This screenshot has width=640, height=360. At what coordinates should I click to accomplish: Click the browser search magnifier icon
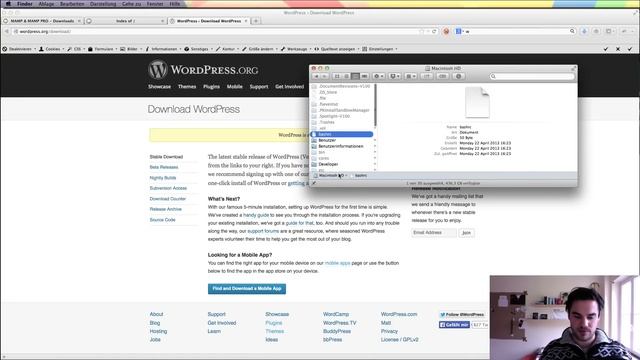pyautogui.click(x=572, y=31)
